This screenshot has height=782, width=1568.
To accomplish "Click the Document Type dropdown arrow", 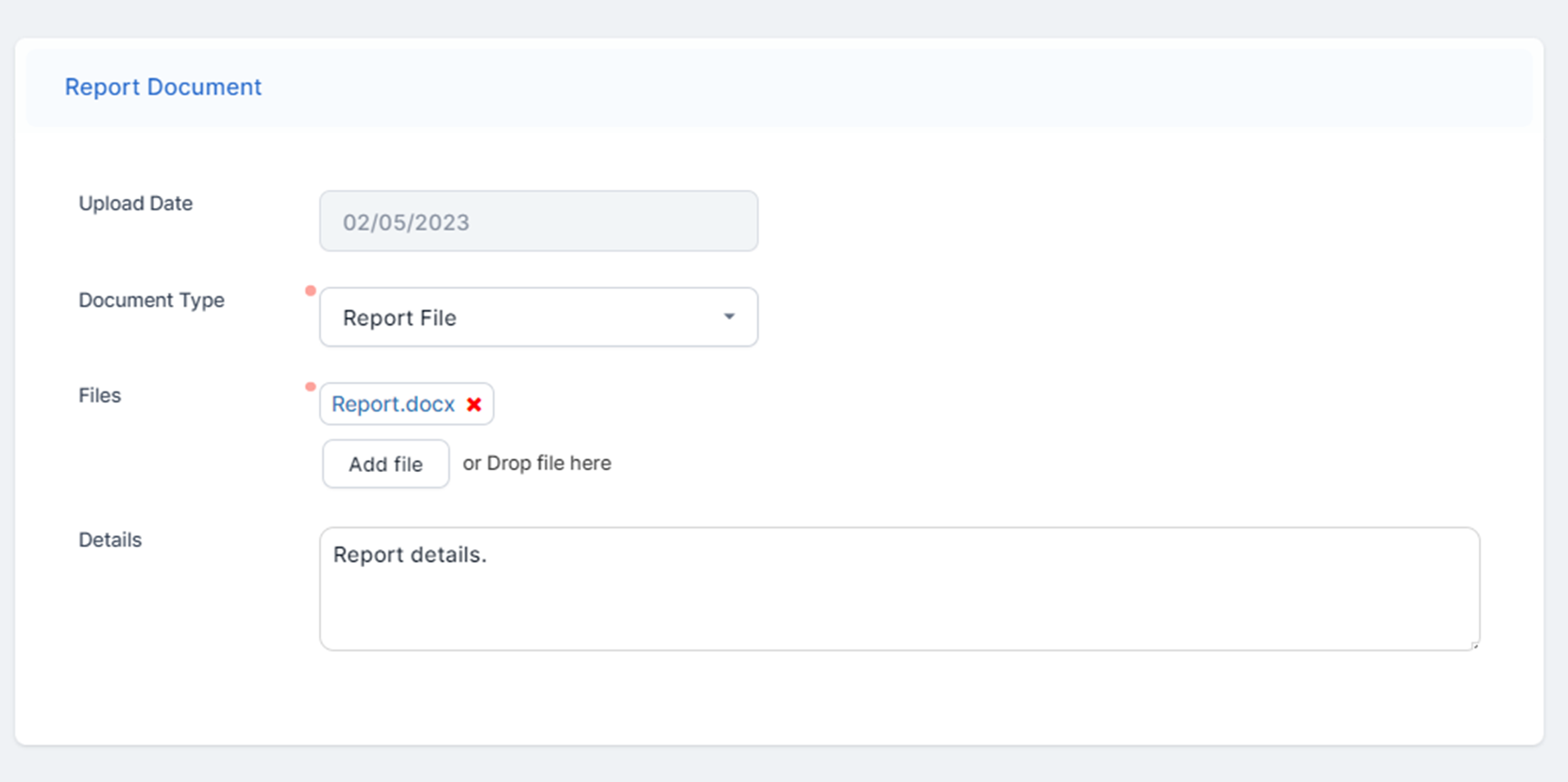I will click(x=729, y=317).
